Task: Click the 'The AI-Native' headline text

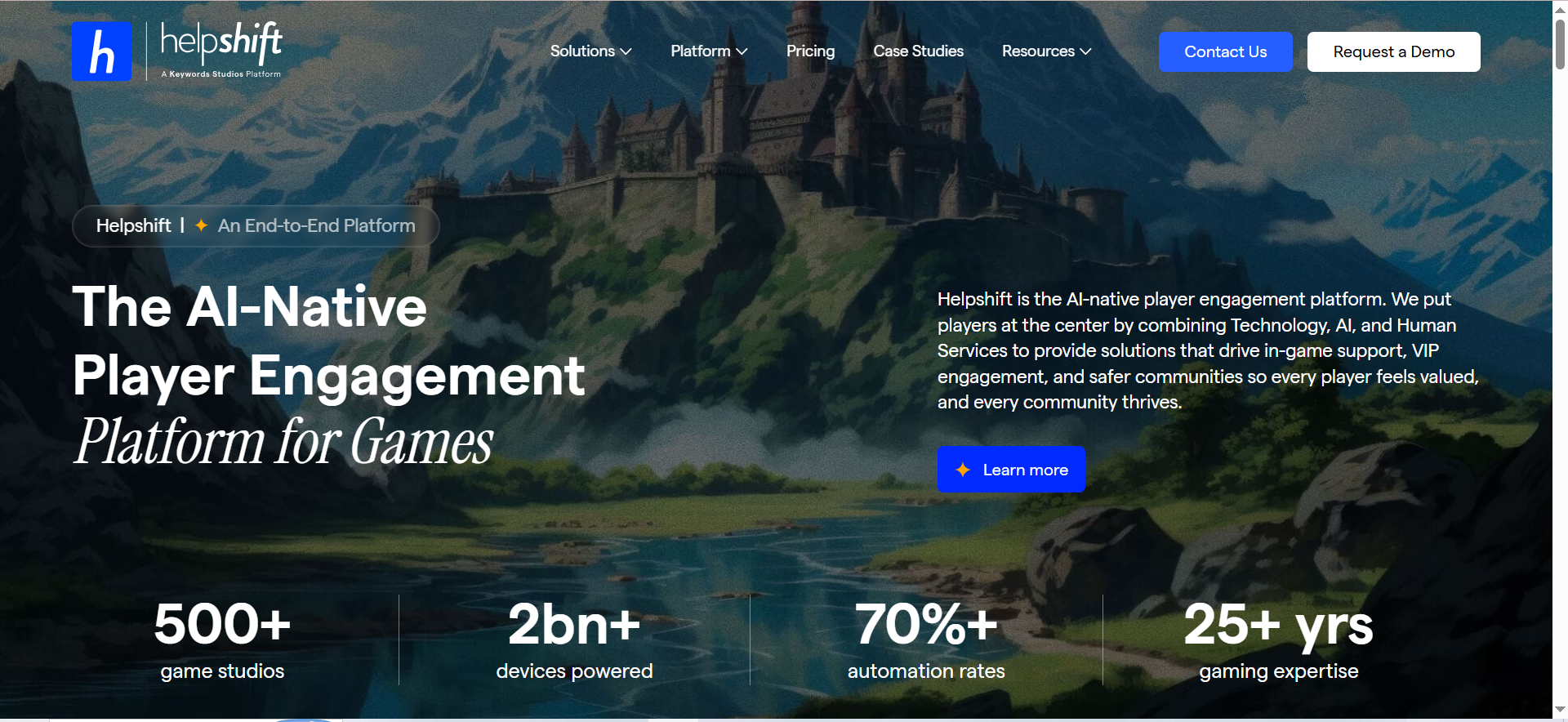Action: click(x=250, y=306)
